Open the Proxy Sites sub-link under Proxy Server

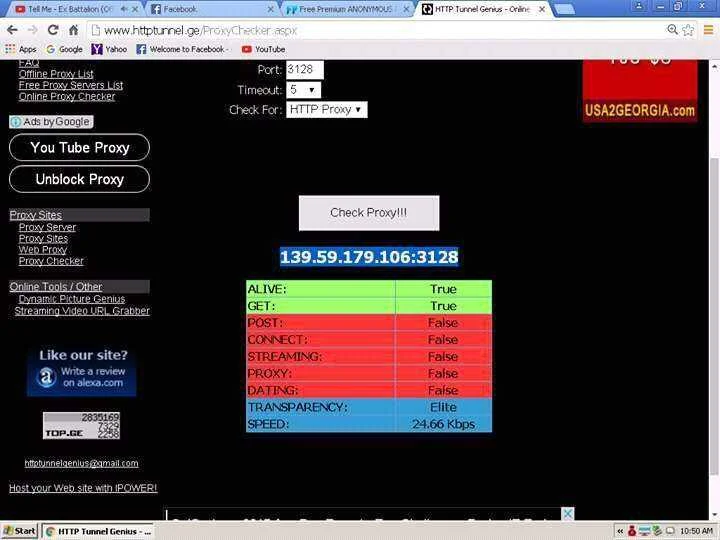click(x=43, y=239)
